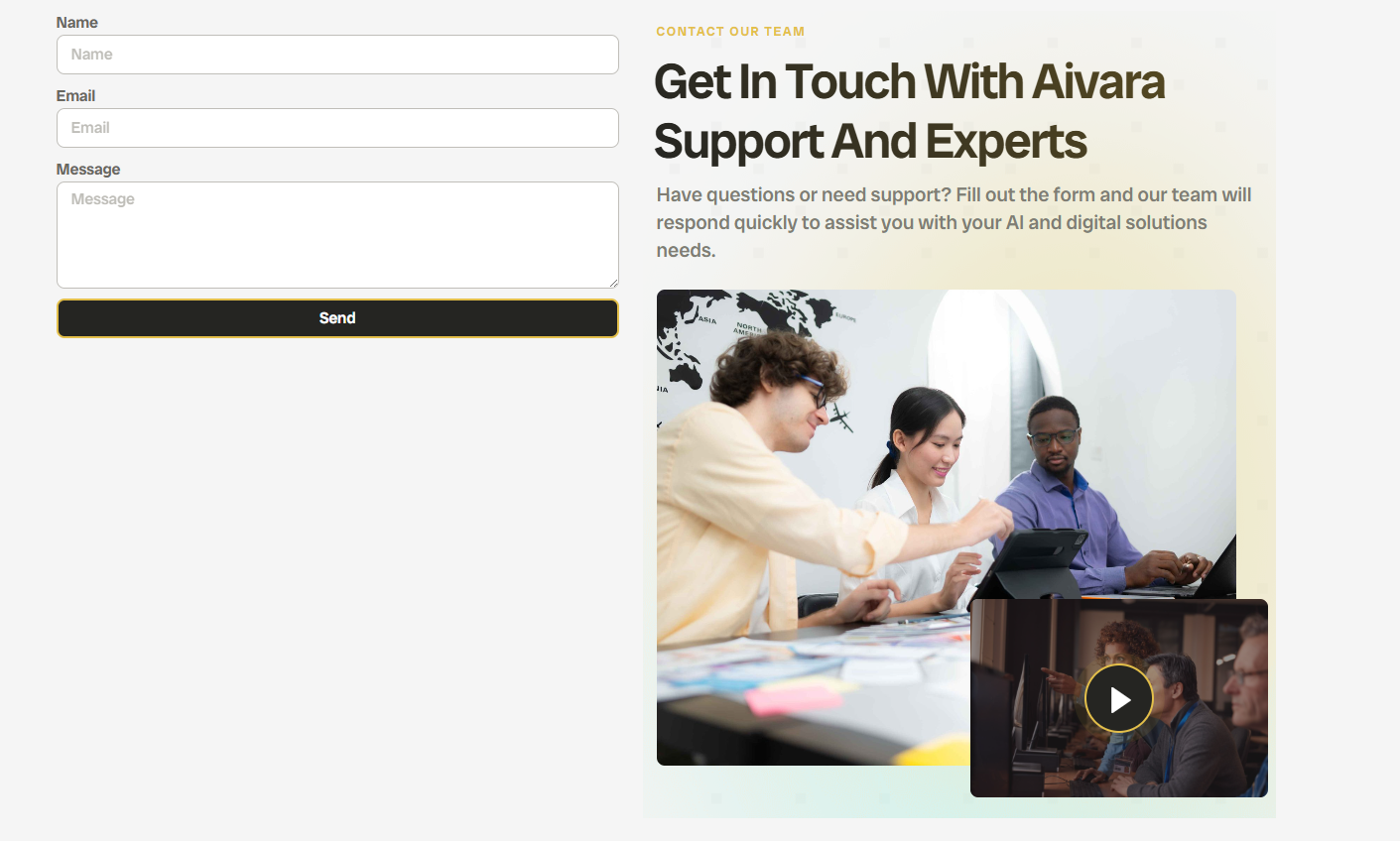Click the tablet shown in the team photo
This screenshot has width=1400, height=841.
tap(1032, 562)
